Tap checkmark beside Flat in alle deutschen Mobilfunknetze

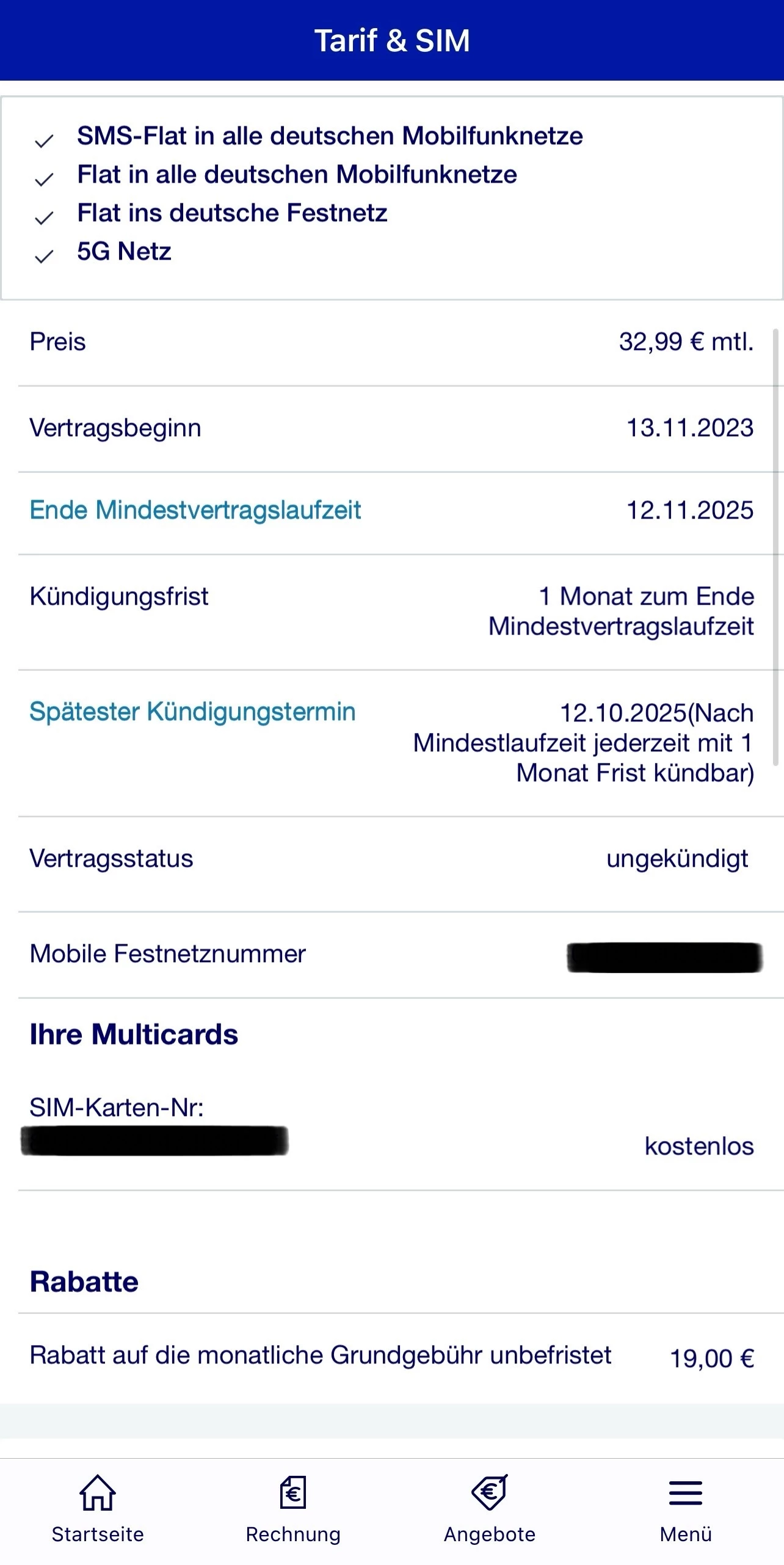(44, 180)
